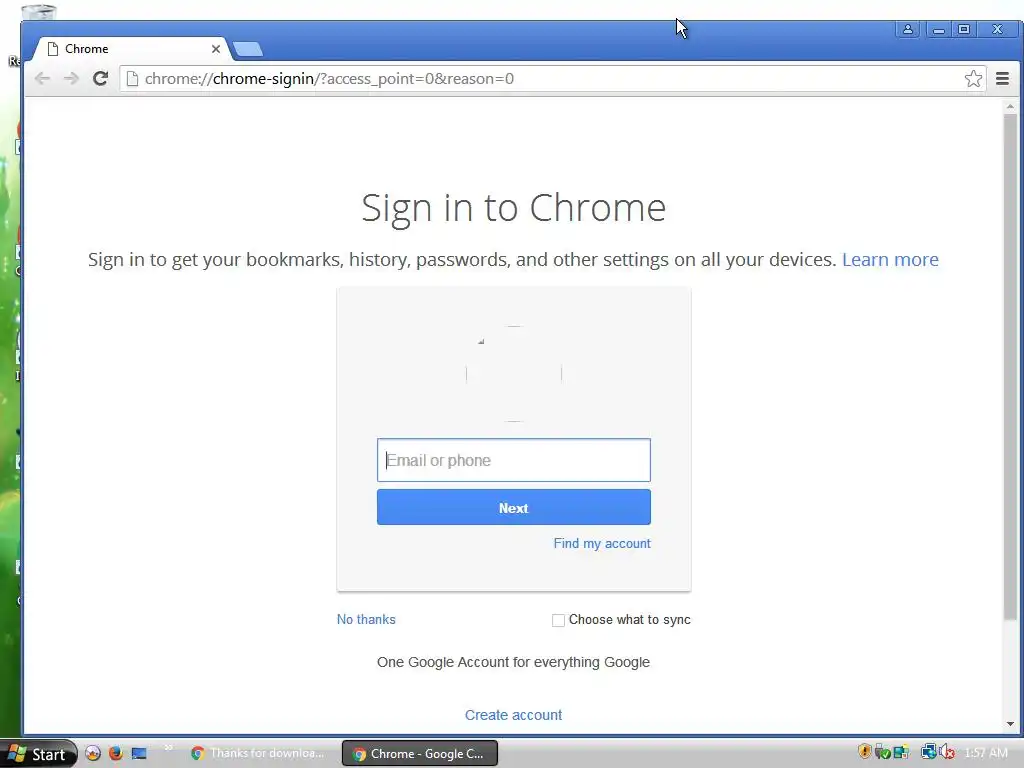This screenshot has width=1024, height=768.
Task: Select the Chrome - Google Chrome taskbar button
Action: 420,753
